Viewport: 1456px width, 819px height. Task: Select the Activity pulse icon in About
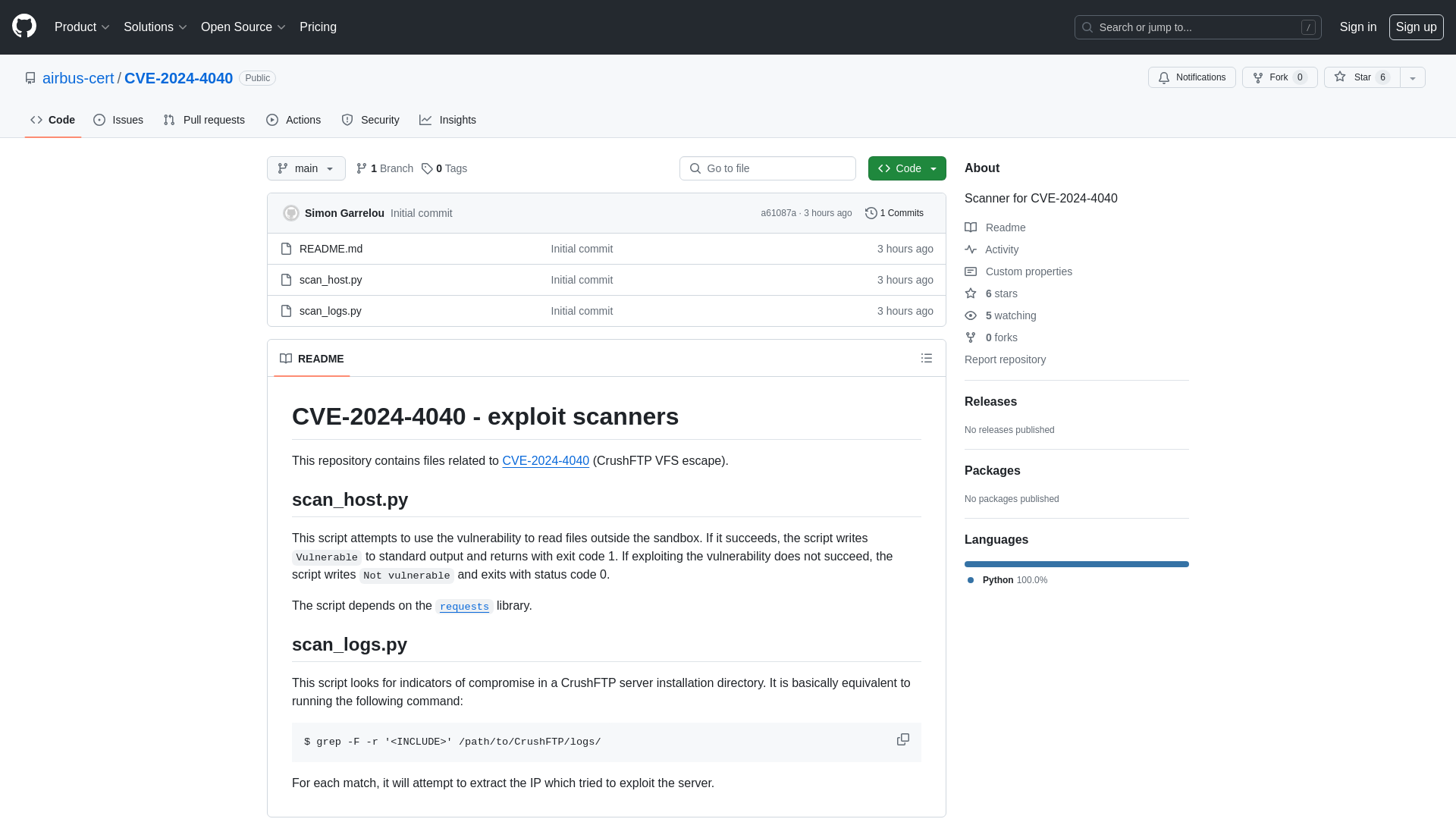(971, 249)
